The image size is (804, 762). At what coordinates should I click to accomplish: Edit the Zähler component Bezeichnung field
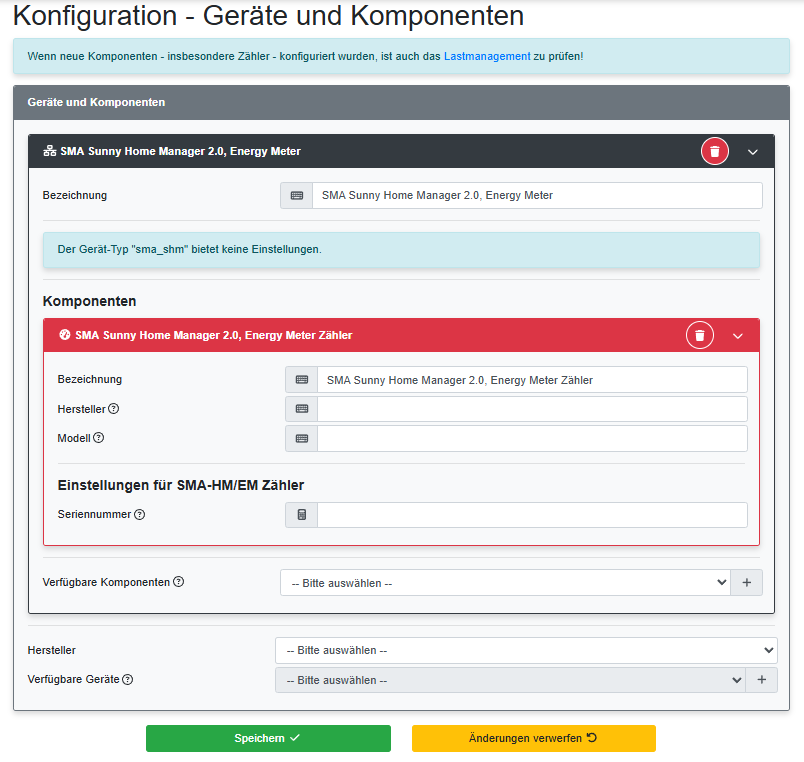[x=532, y=379]
